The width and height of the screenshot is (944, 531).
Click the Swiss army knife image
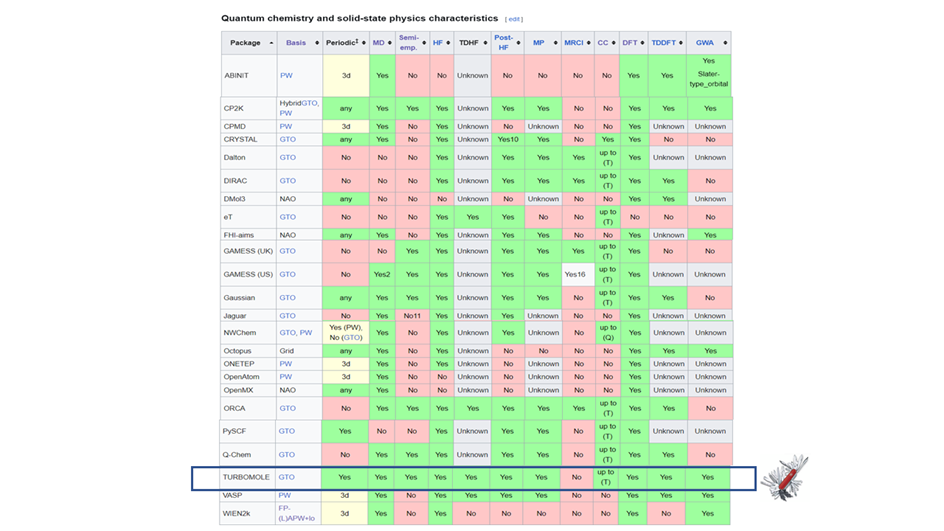click(x=783, y=477)
